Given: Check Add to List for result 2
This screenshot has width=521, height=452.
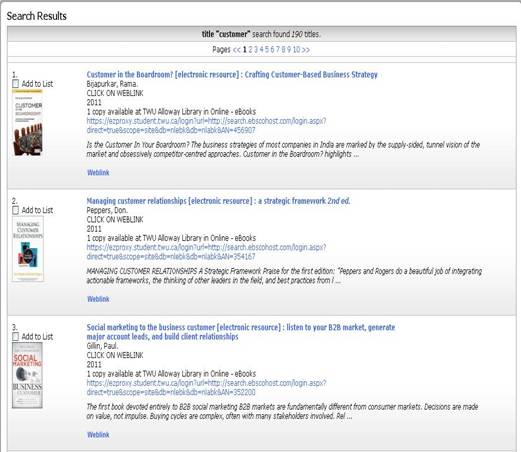Looking at the screenshot, I should point(15,210).
